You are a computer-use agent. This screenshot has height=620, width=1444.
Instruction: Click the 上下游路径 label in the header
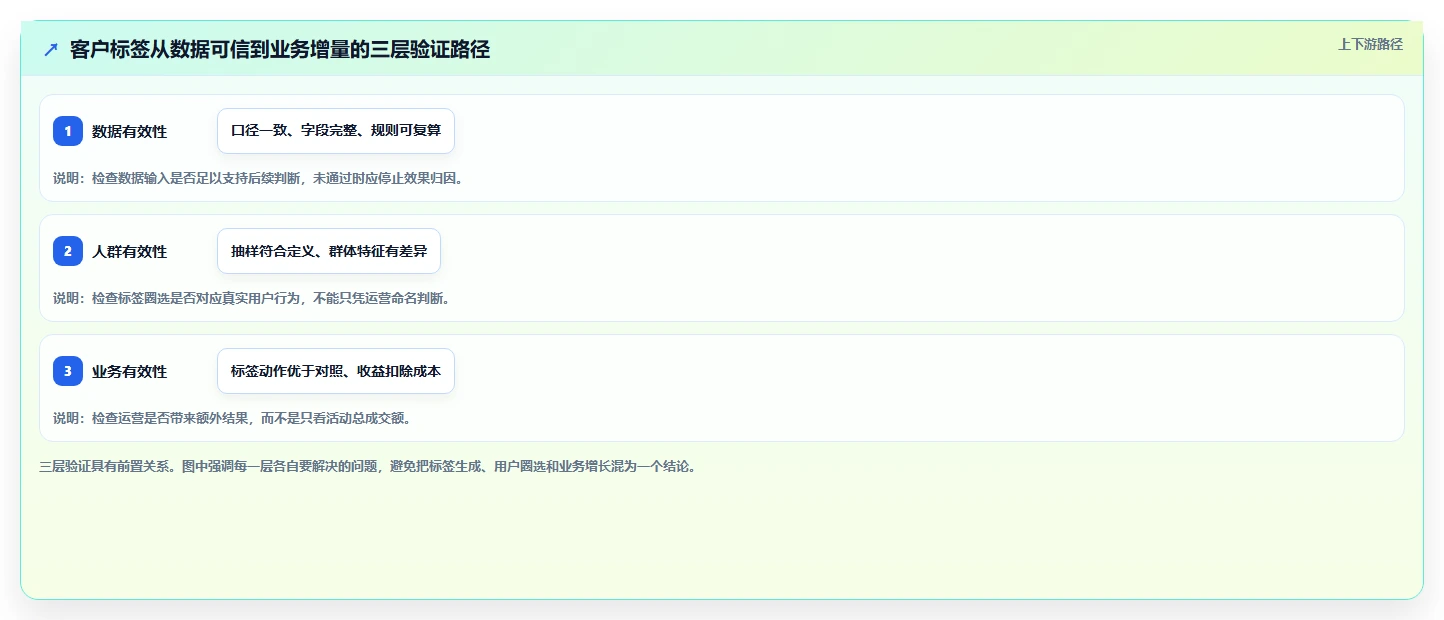point(1370,44)
